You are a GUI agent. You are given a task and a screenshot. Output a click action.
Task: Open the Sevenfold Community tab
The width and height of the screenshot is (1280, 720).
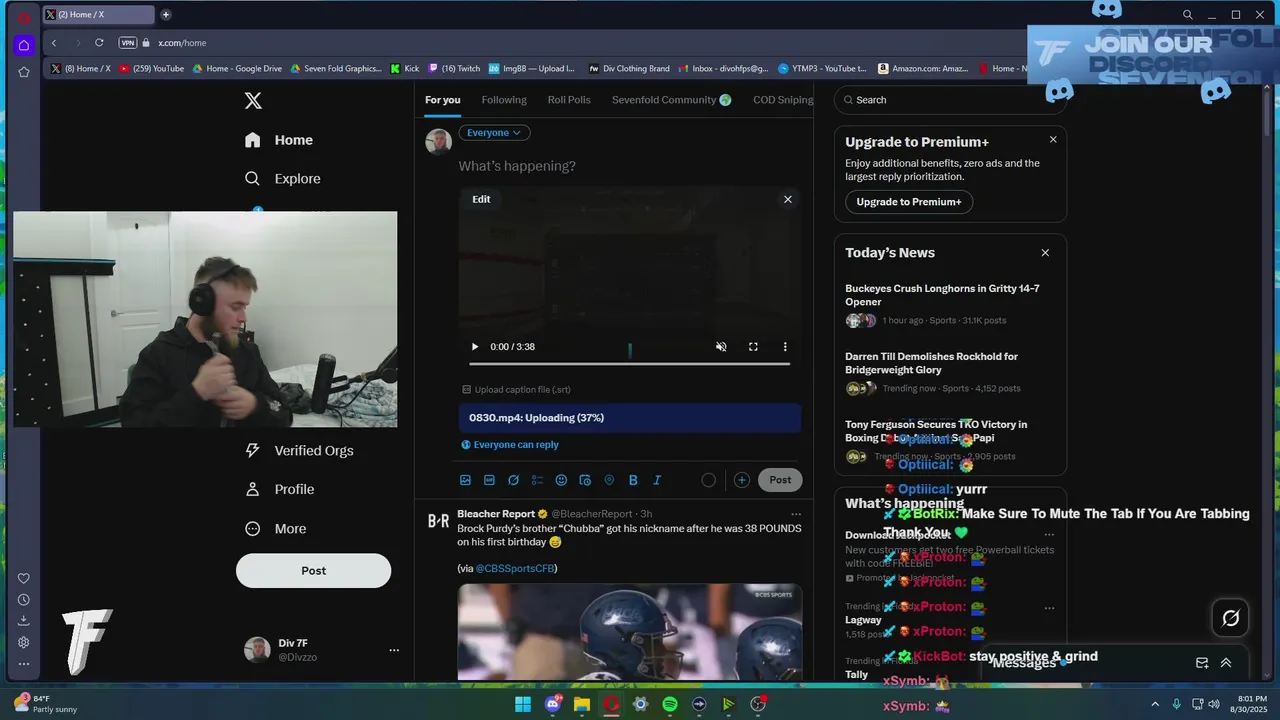(x=671, y=100)
